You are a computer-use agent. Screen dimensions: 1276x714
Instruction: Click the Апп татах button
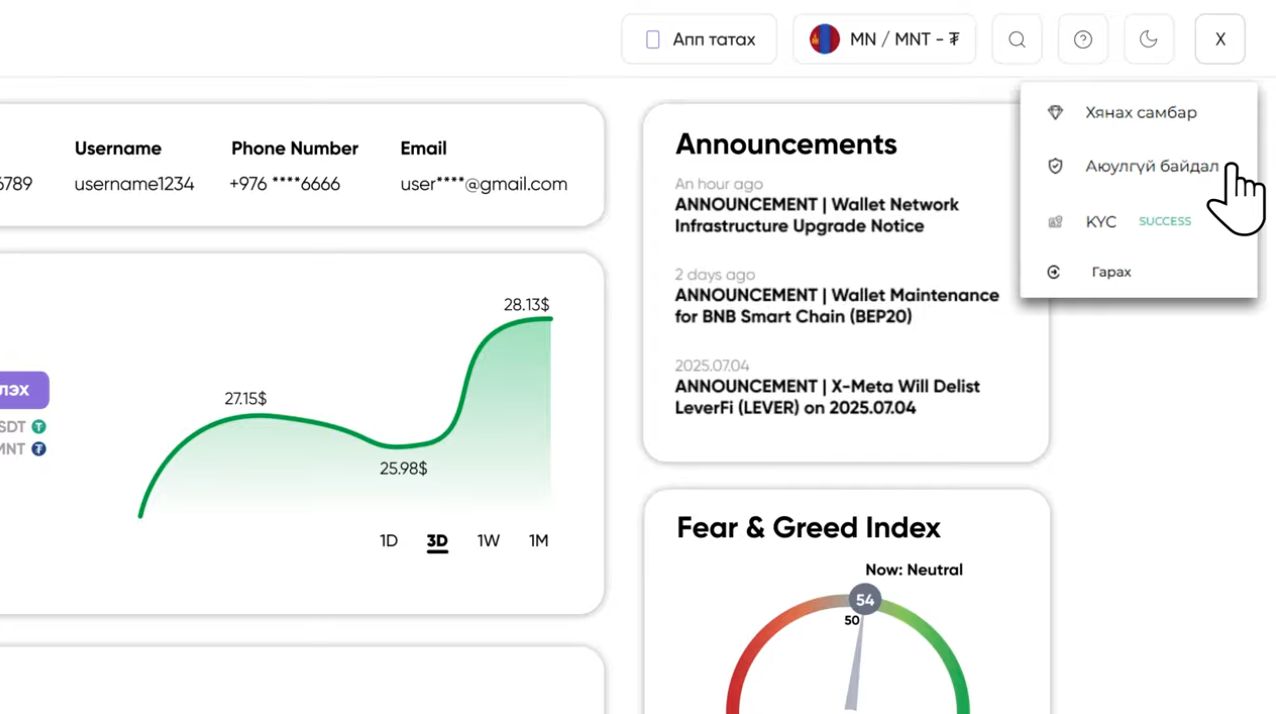coord(699,39)
